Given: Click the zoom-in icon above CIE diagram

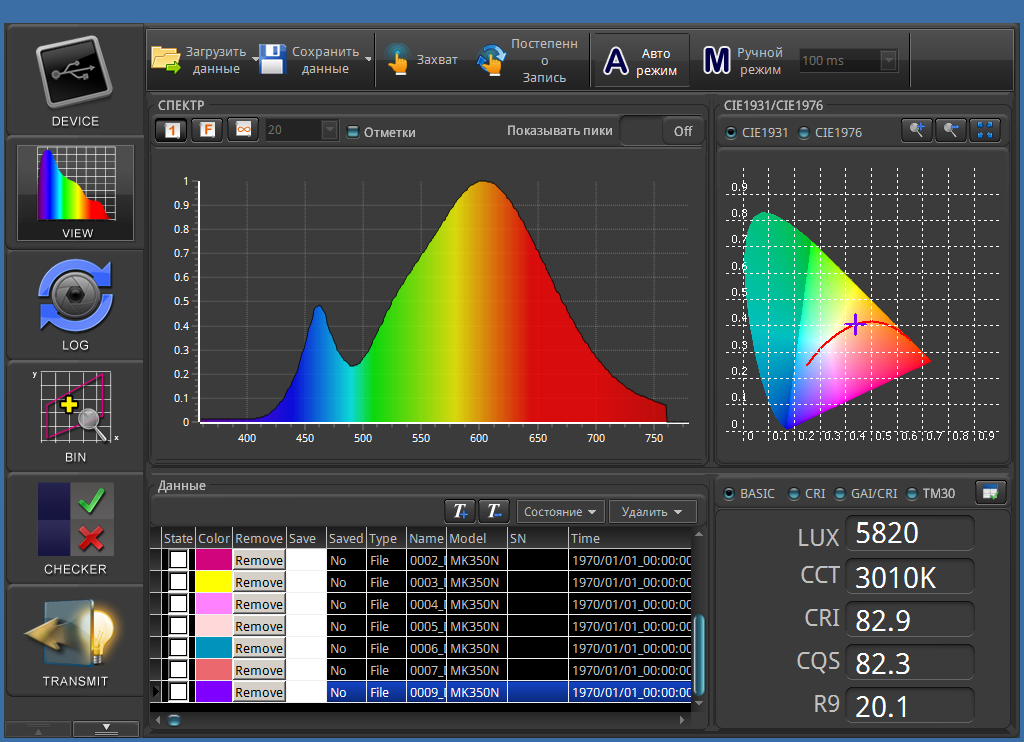Looking at the screenshot, I should click(x=916, y=131).
